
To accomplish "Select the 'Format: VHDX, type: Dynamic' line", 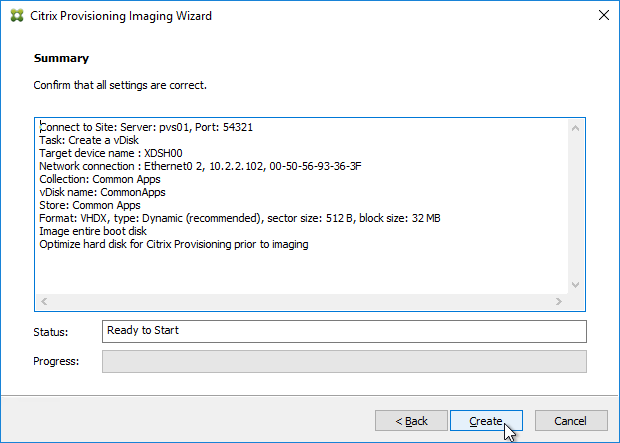I will point(240,218).
